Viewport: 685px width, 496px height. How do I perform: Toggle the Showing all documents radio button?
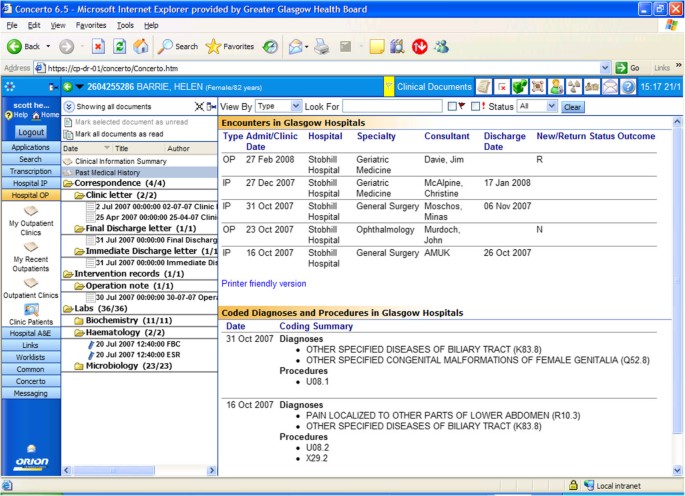[x=68, y=106]
